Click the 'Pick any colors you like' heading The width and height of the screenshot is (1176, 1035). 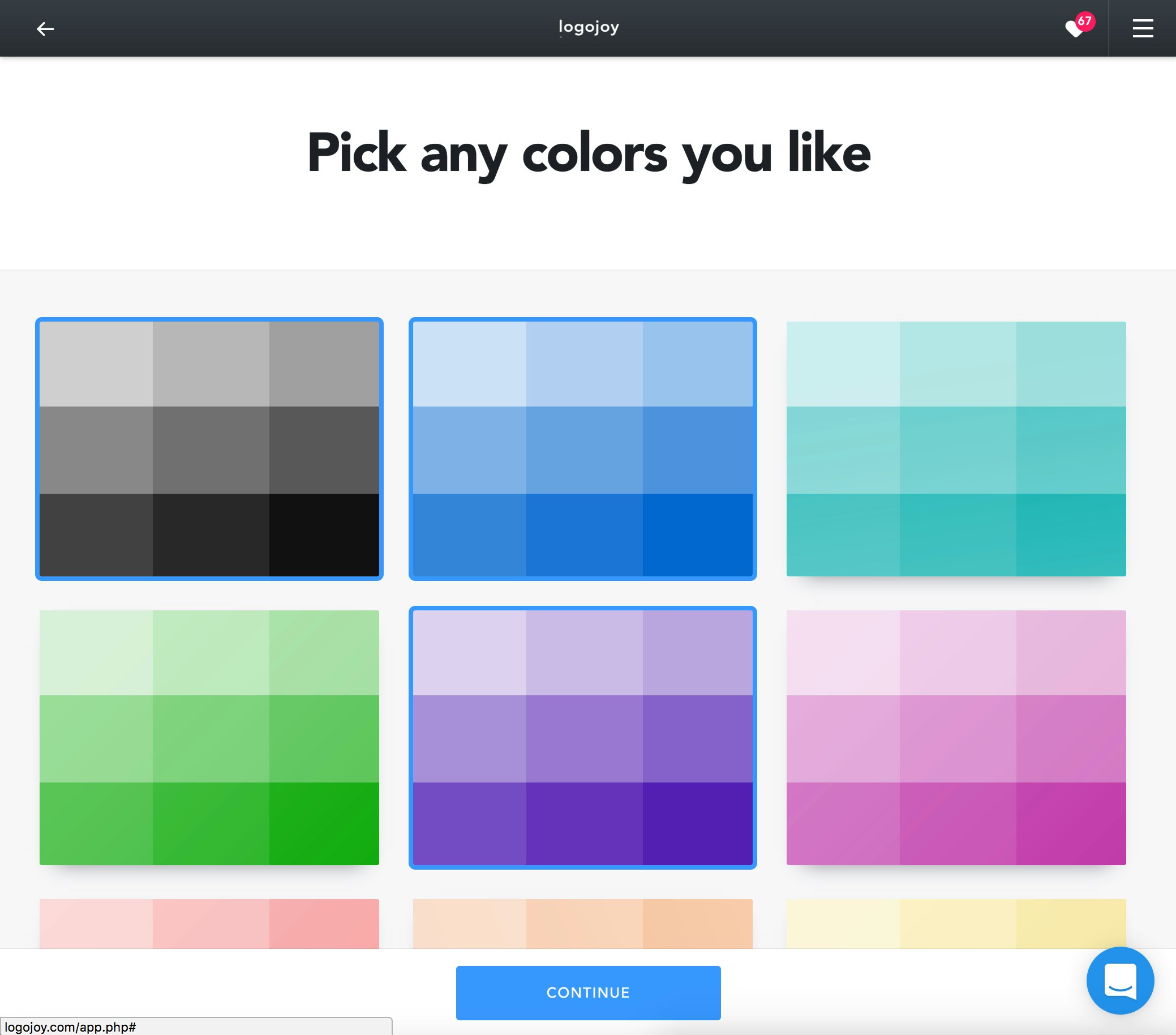(x=589, y=153)
